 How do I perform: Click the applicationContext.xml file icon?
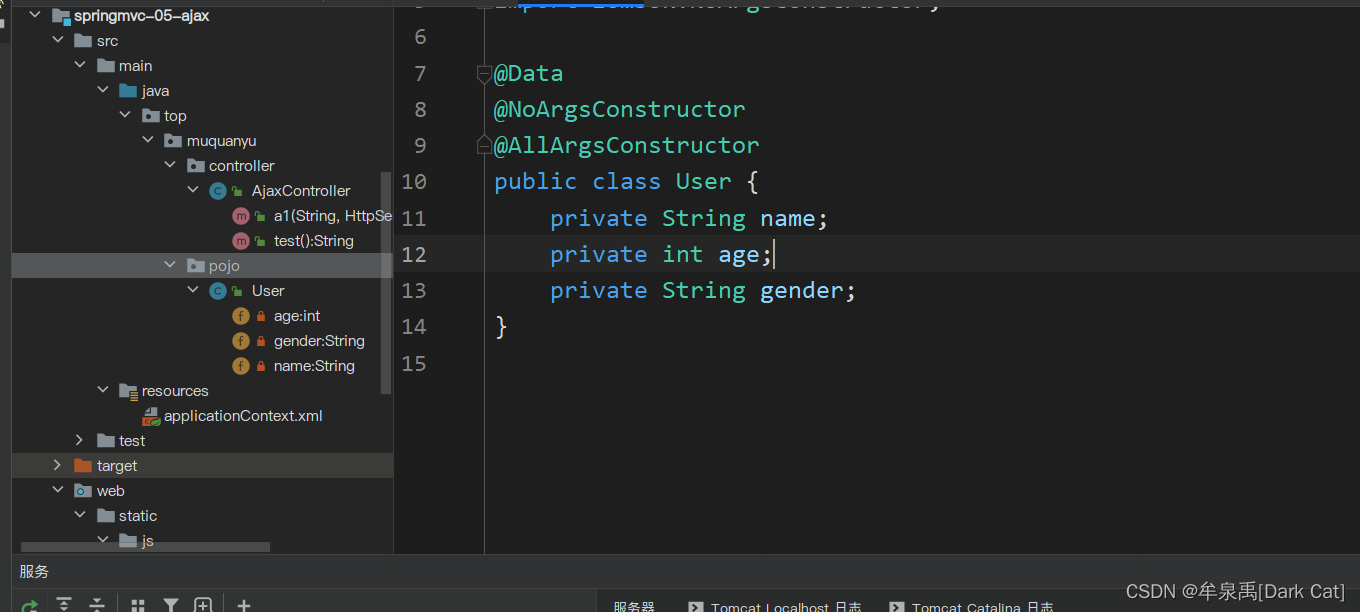150,416
